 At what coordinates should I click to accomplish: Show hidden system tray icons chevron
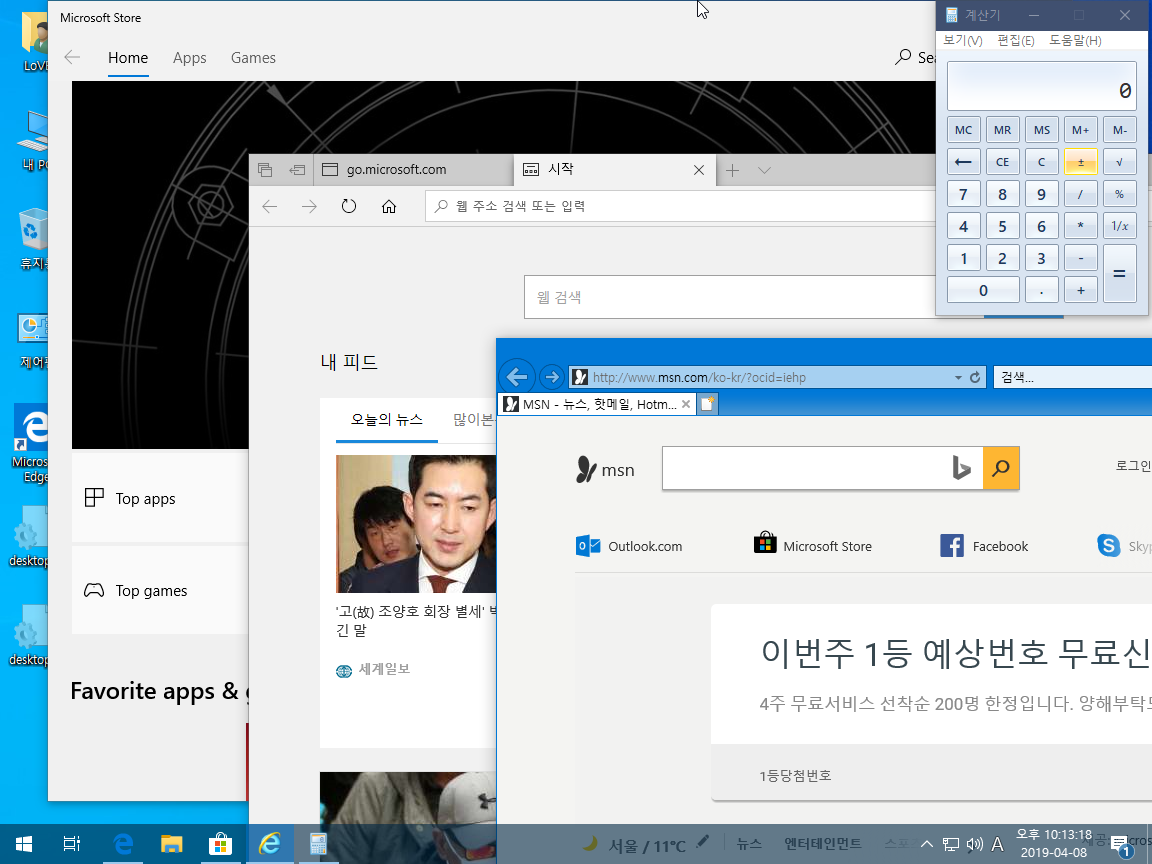pyautogui.click(x=927, y=845)
